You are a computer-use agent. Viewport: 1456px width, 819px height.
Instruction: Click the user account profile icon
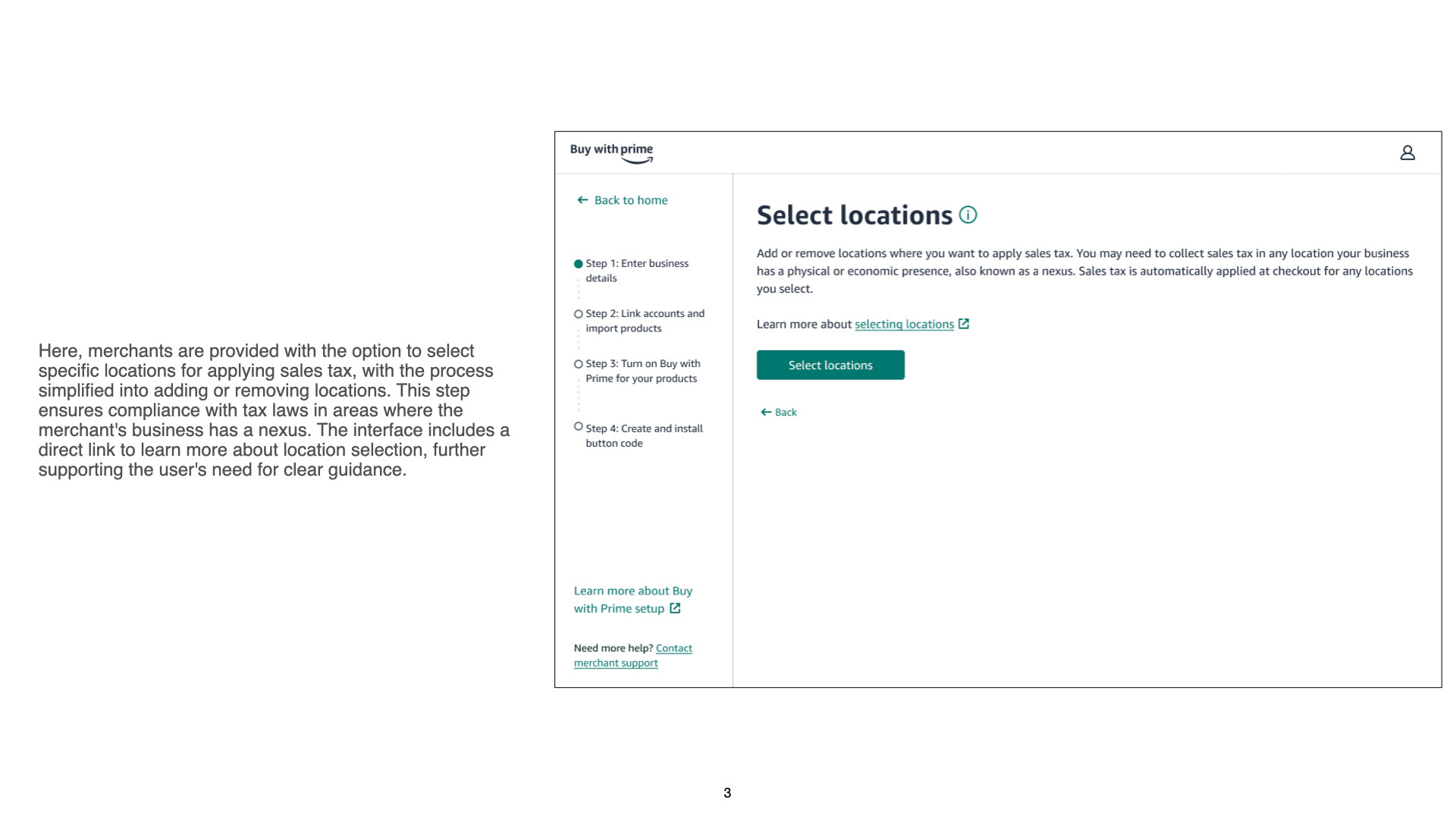point(1407,153)
